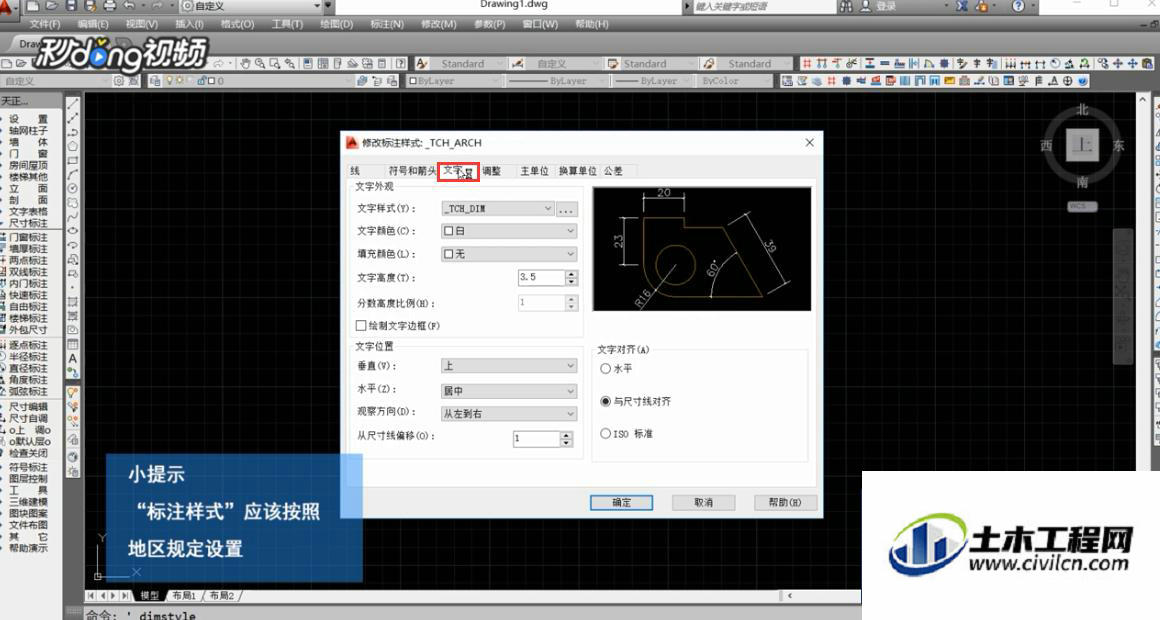This screenshot has height=620, width=1160.
Task: Open the 格式(O) menu
Action: 237,24
